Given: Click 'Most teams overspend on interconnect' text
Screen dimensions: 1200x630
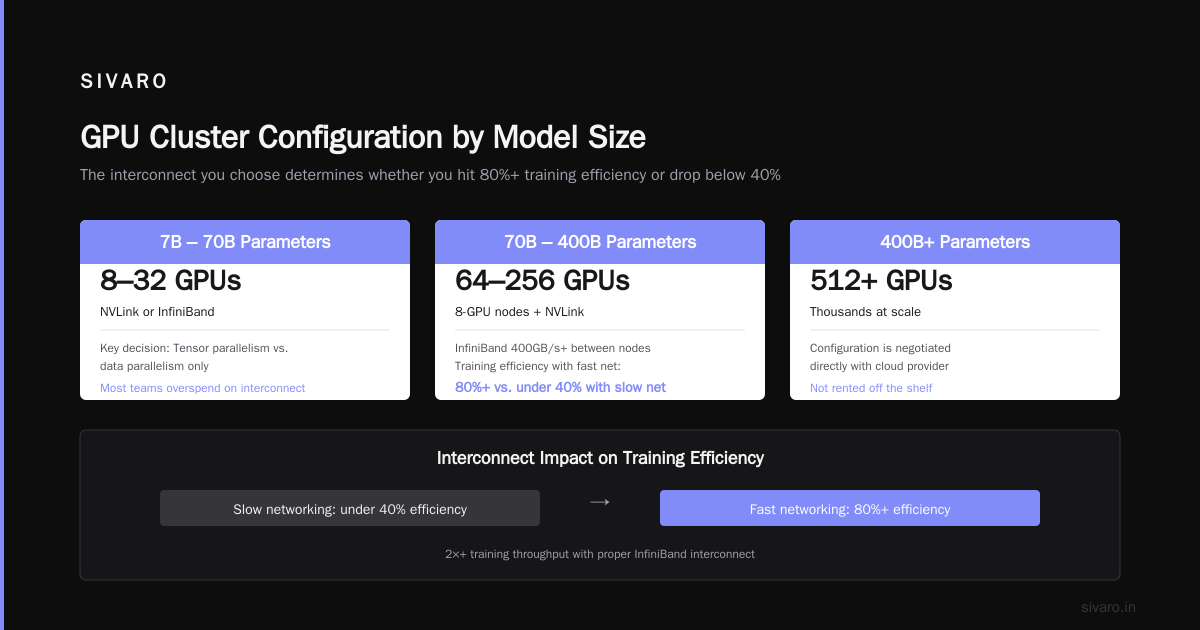Looking at the screenshot, I should [203, 388].
